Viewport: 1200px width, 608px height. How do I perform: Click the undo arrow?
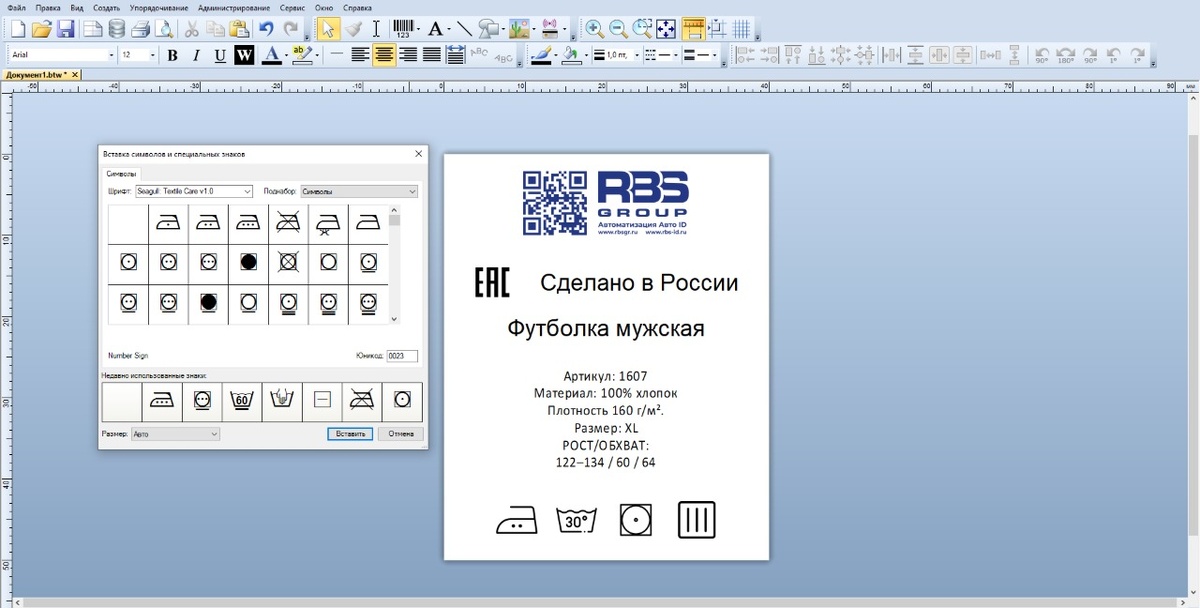pyautogui.click(x=266, y=29)
